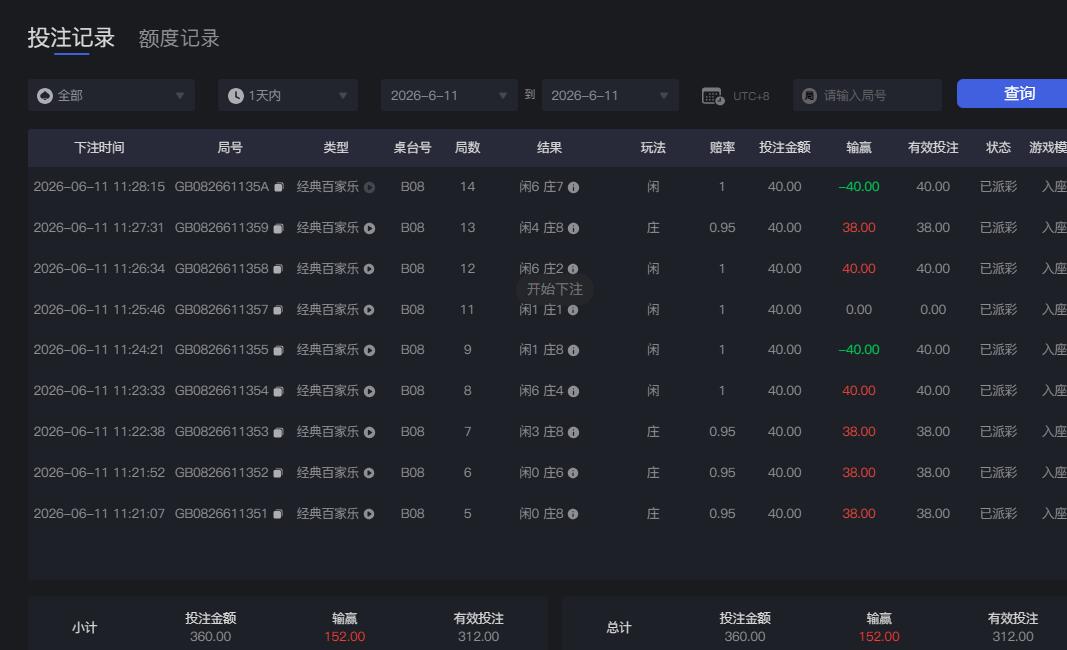Click the 结果 column header

coord(549,148)
